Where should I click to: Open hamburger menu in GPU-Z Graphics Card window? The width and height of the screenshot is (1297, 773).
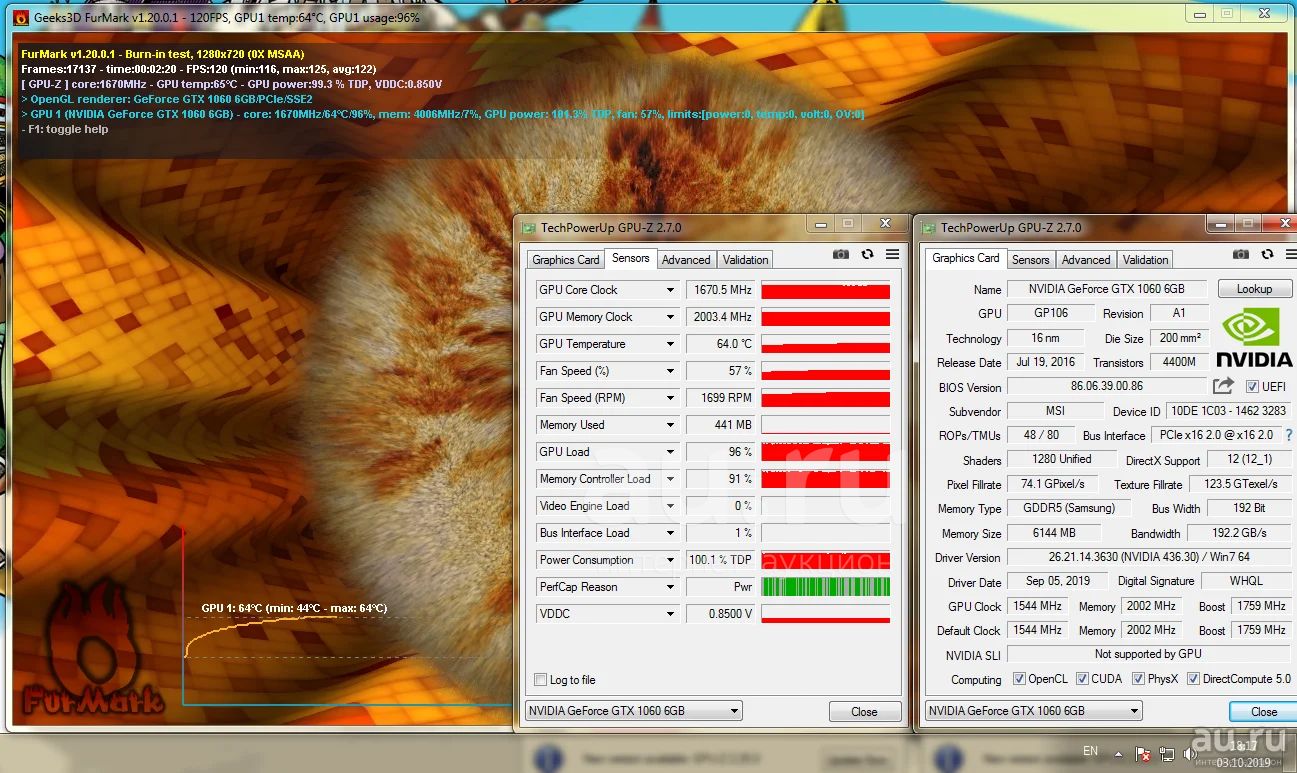point(1289,255)
